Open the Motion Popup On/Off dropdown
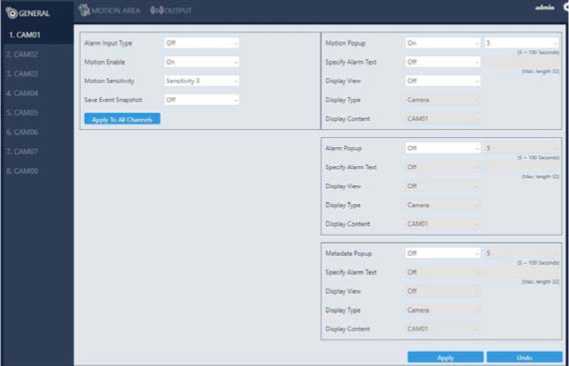This screenshot has width=569, height=366. point(442,43)
